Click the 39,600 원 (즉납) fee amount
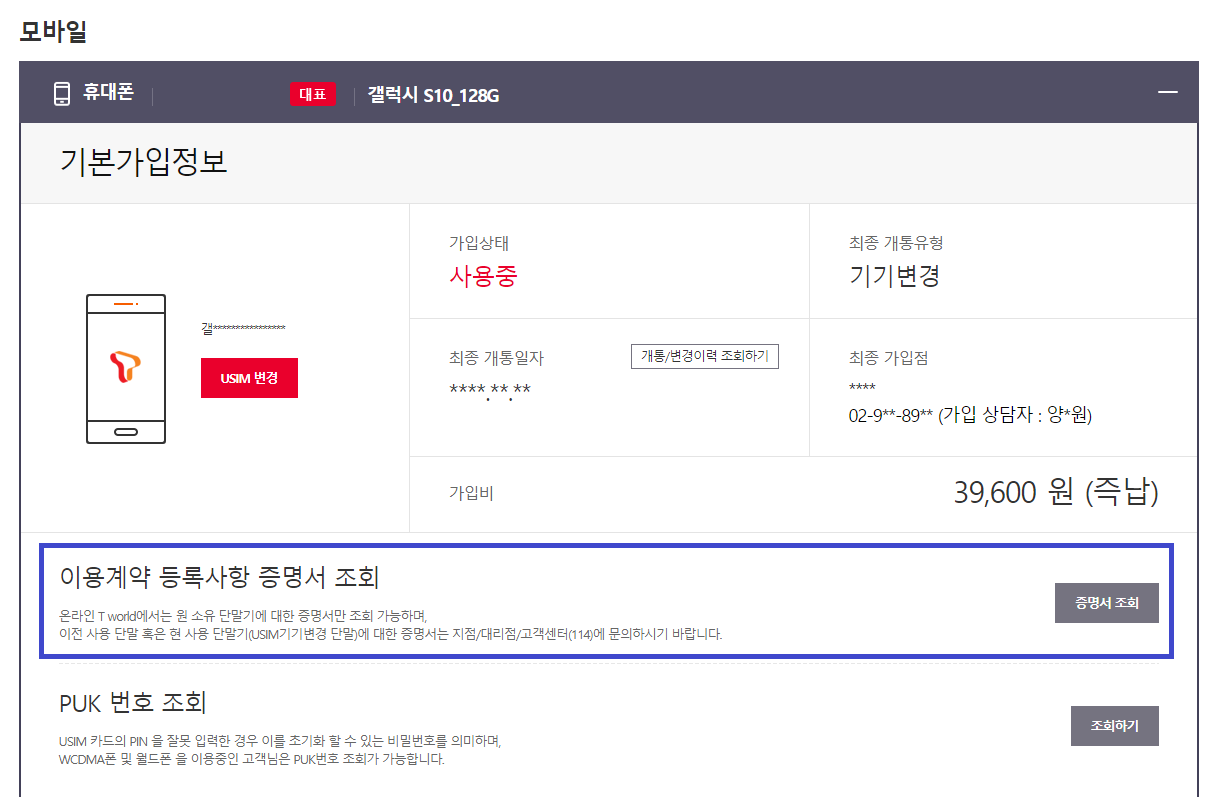This screenshot has height=797, width=1212. [1056, 492]
